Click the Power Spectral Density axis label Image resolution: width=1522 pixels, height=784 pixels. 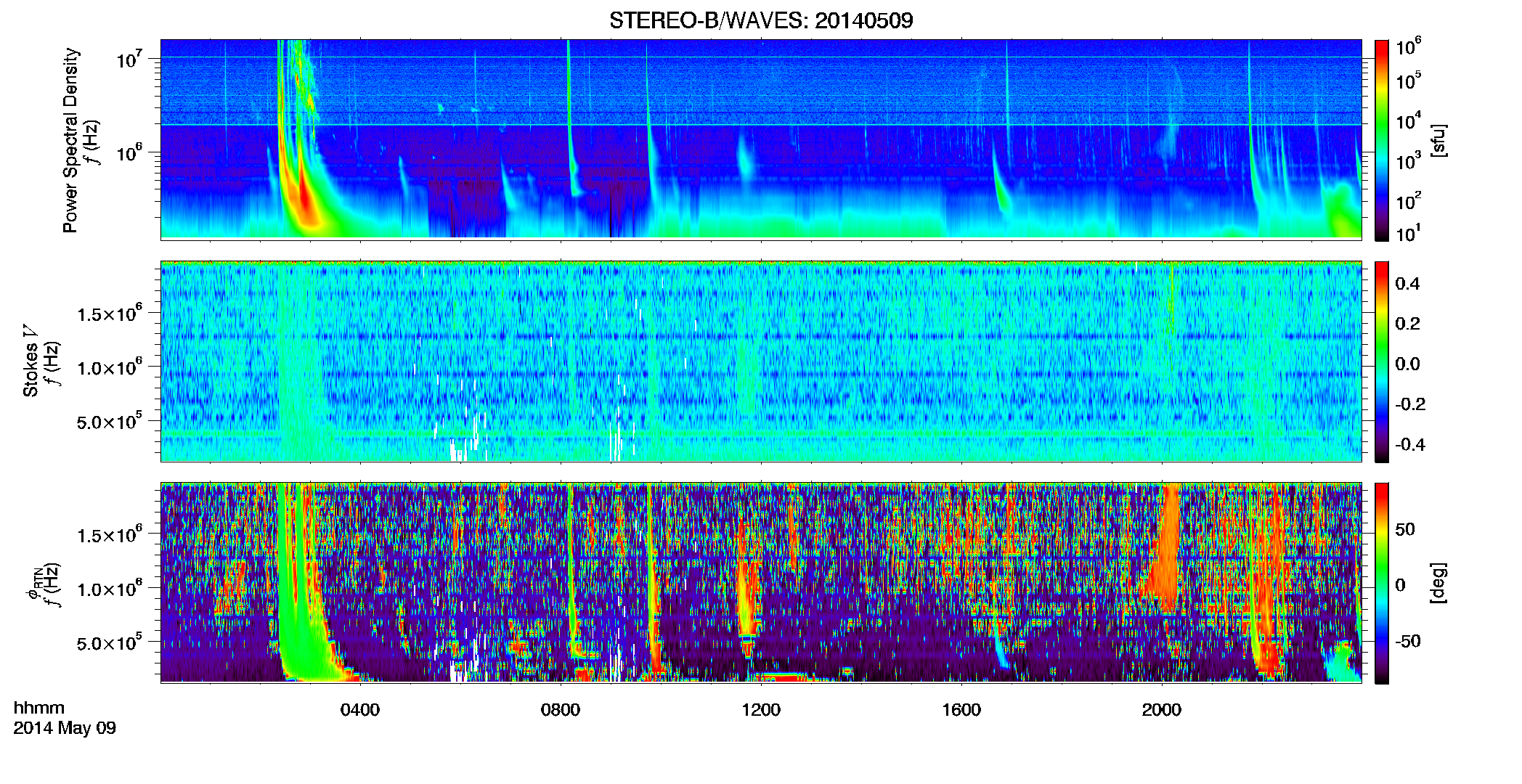point(70,140)
